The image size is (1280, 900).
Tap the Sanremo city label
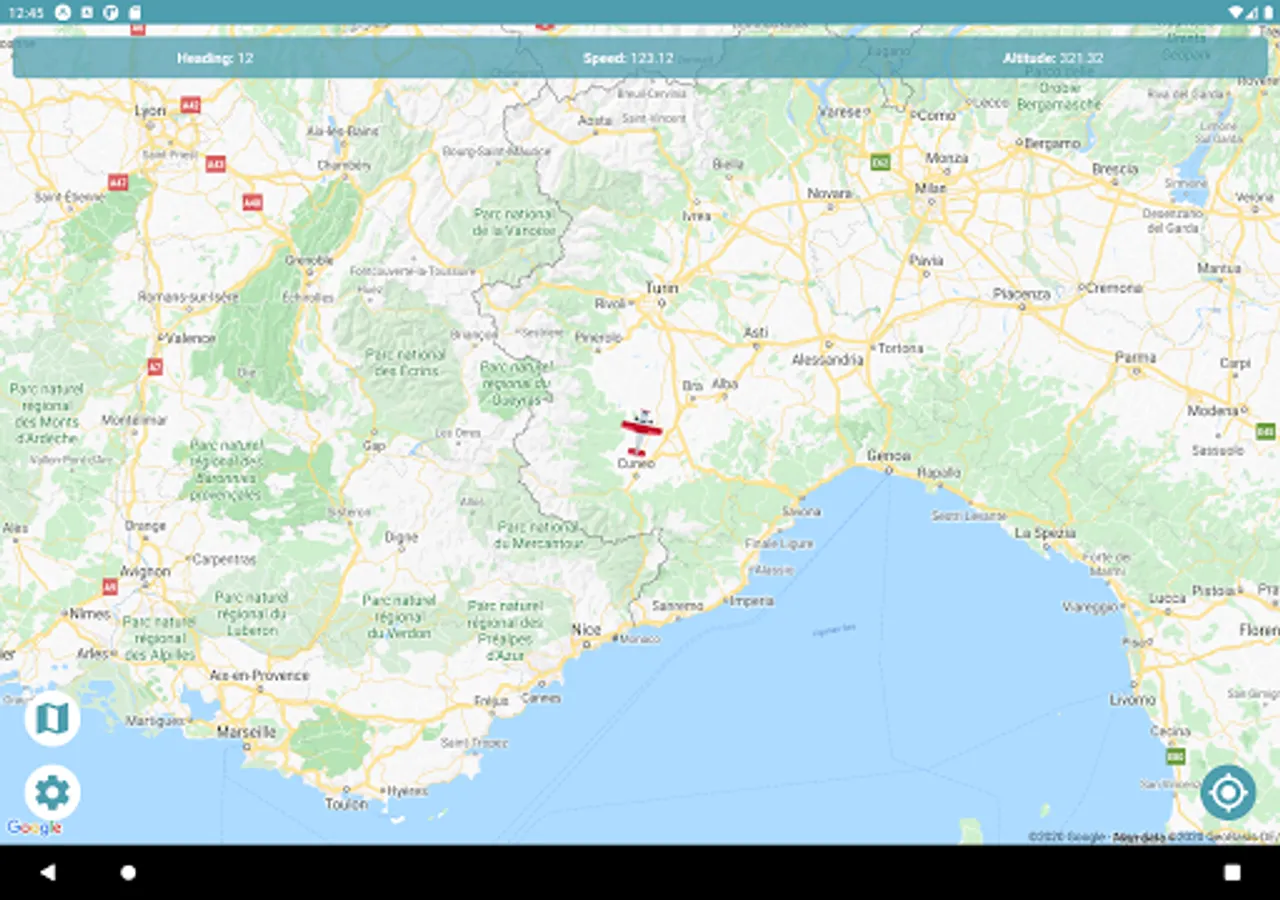(x=677, y=606)
